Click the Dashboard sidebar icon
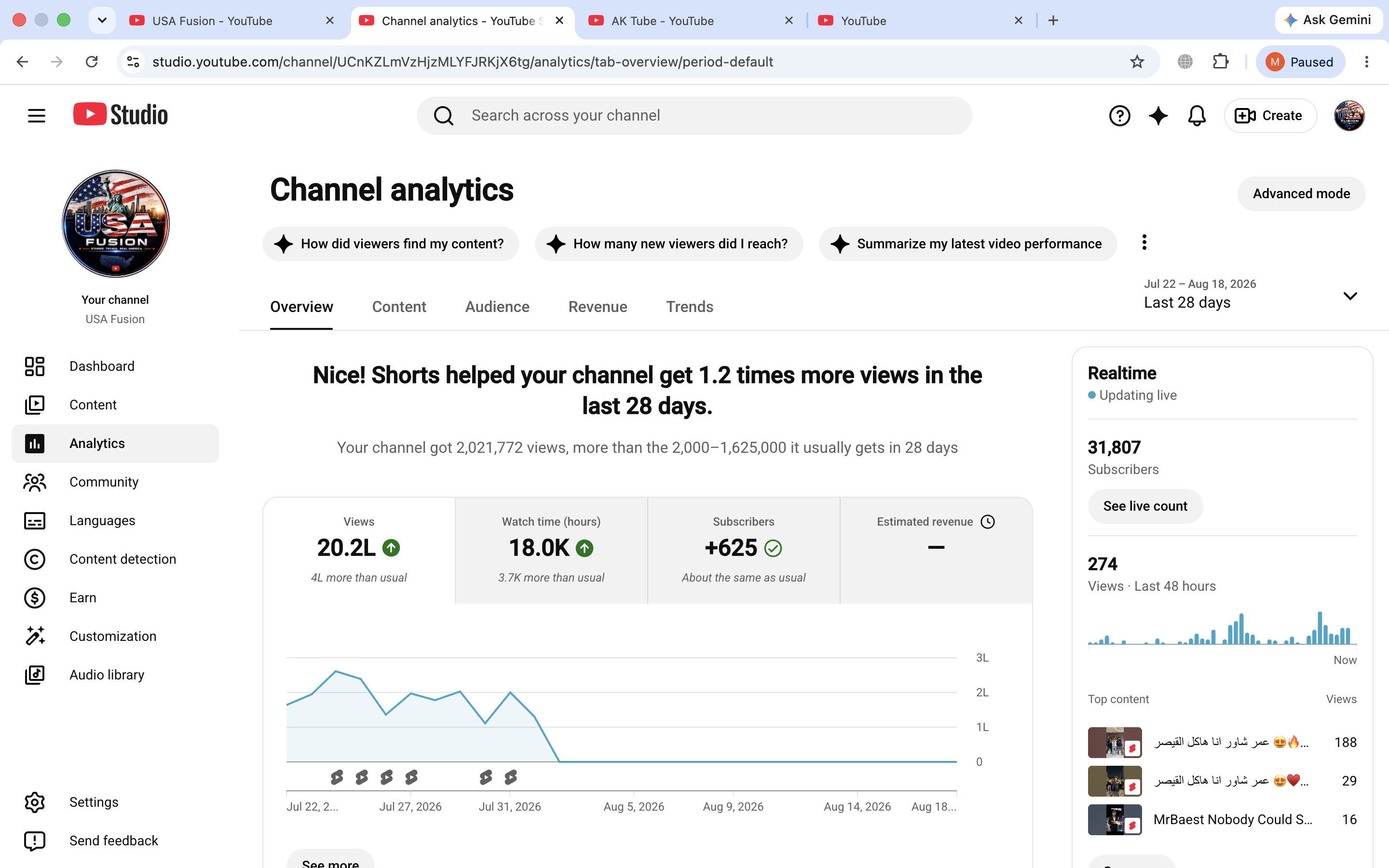Viewport: 1389px width, 868px height. point(34,366)
